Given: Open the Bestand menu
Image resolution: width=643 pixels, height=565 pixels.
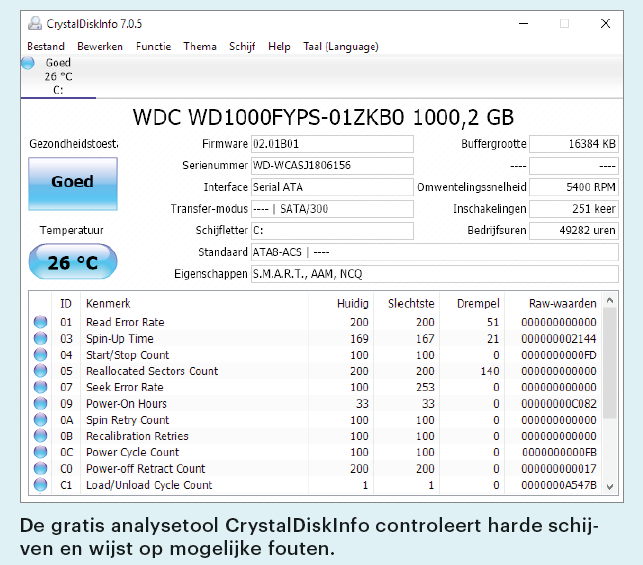Looking at the screenshot, I should coord(46,46).
